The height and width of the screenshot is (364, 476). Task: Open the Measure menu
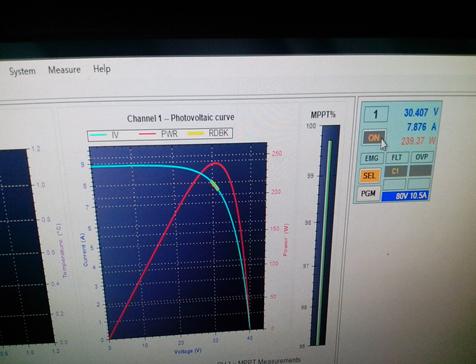[x=64, y=70]
